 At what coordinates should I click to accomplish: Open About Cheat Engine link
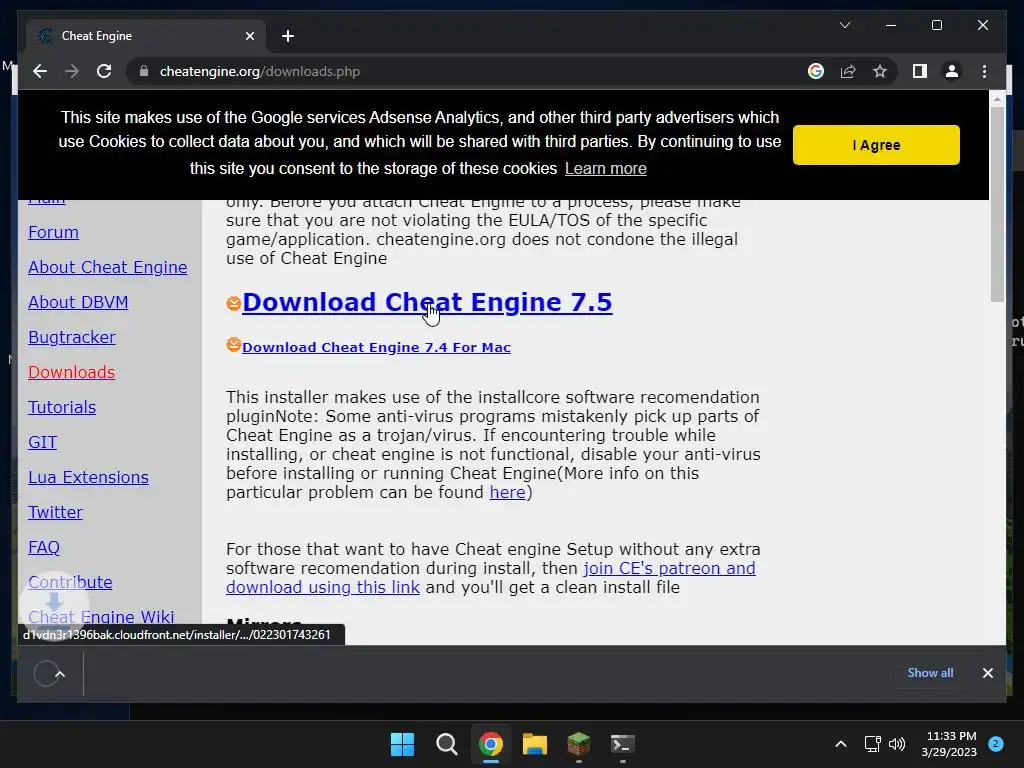pyautogui.click(x=107, y=268)
